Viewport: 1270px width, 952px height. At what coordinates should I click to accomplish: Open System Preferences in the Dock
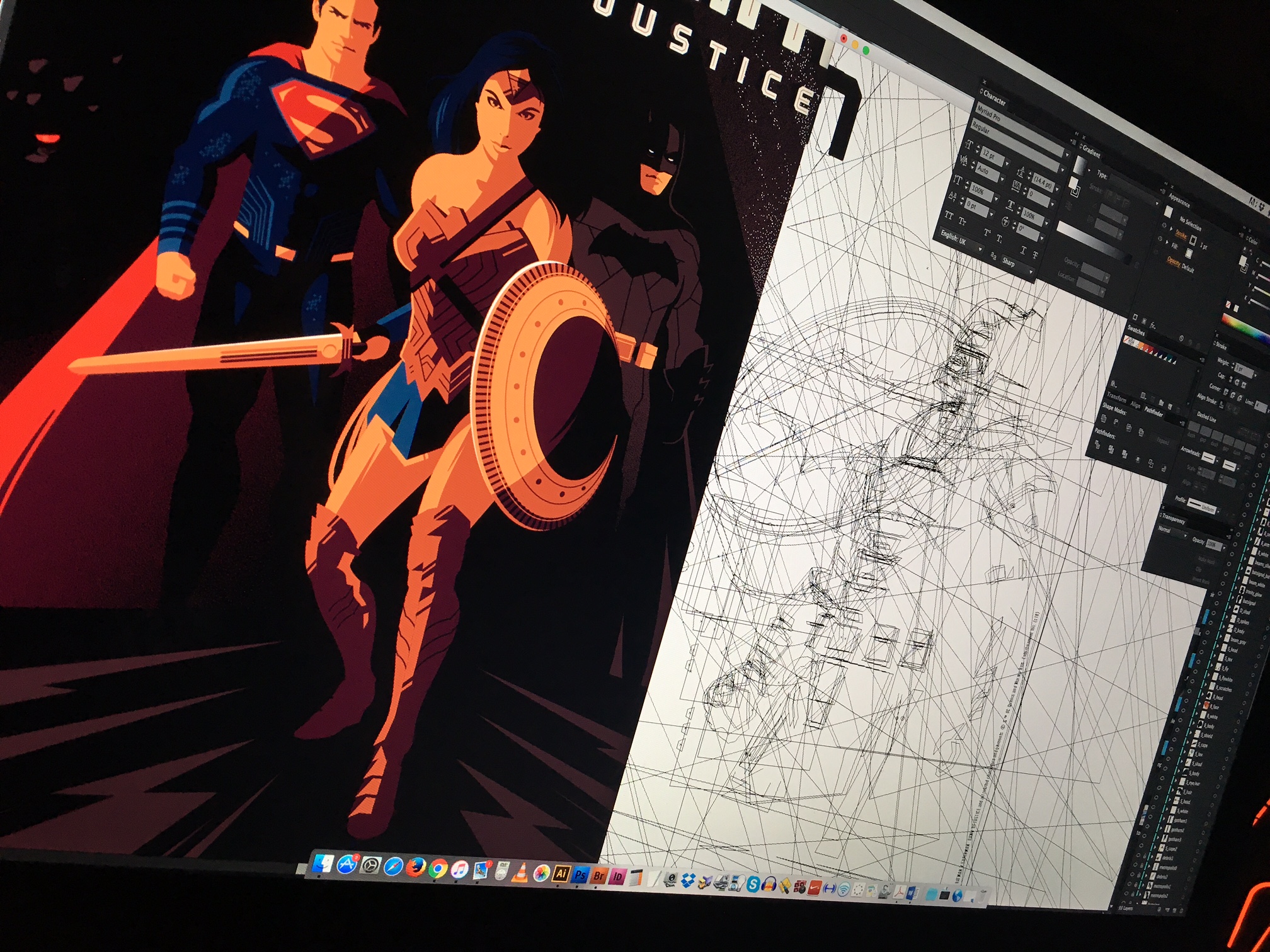pyautogui.click(x=370, y=866)
